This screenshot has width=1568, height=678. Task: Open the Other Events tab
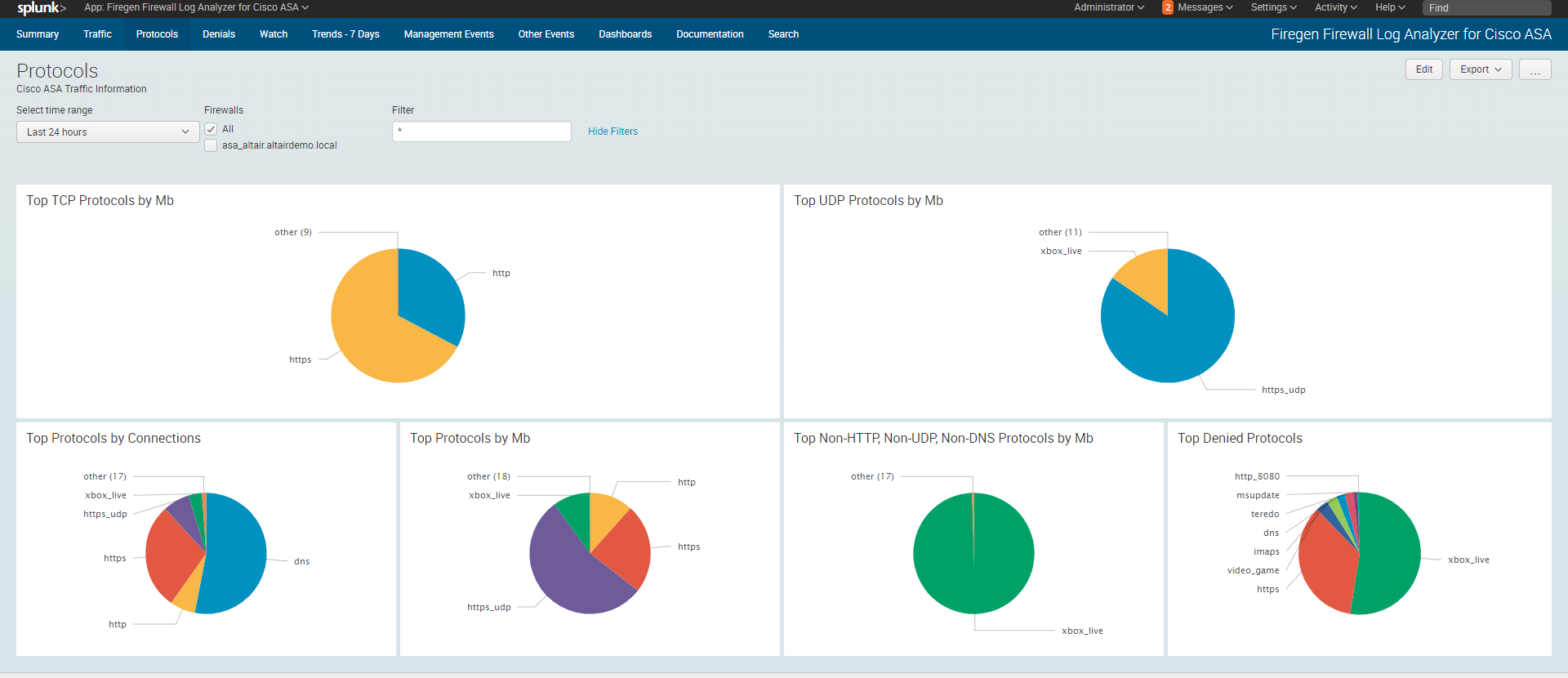click(546, 34)
